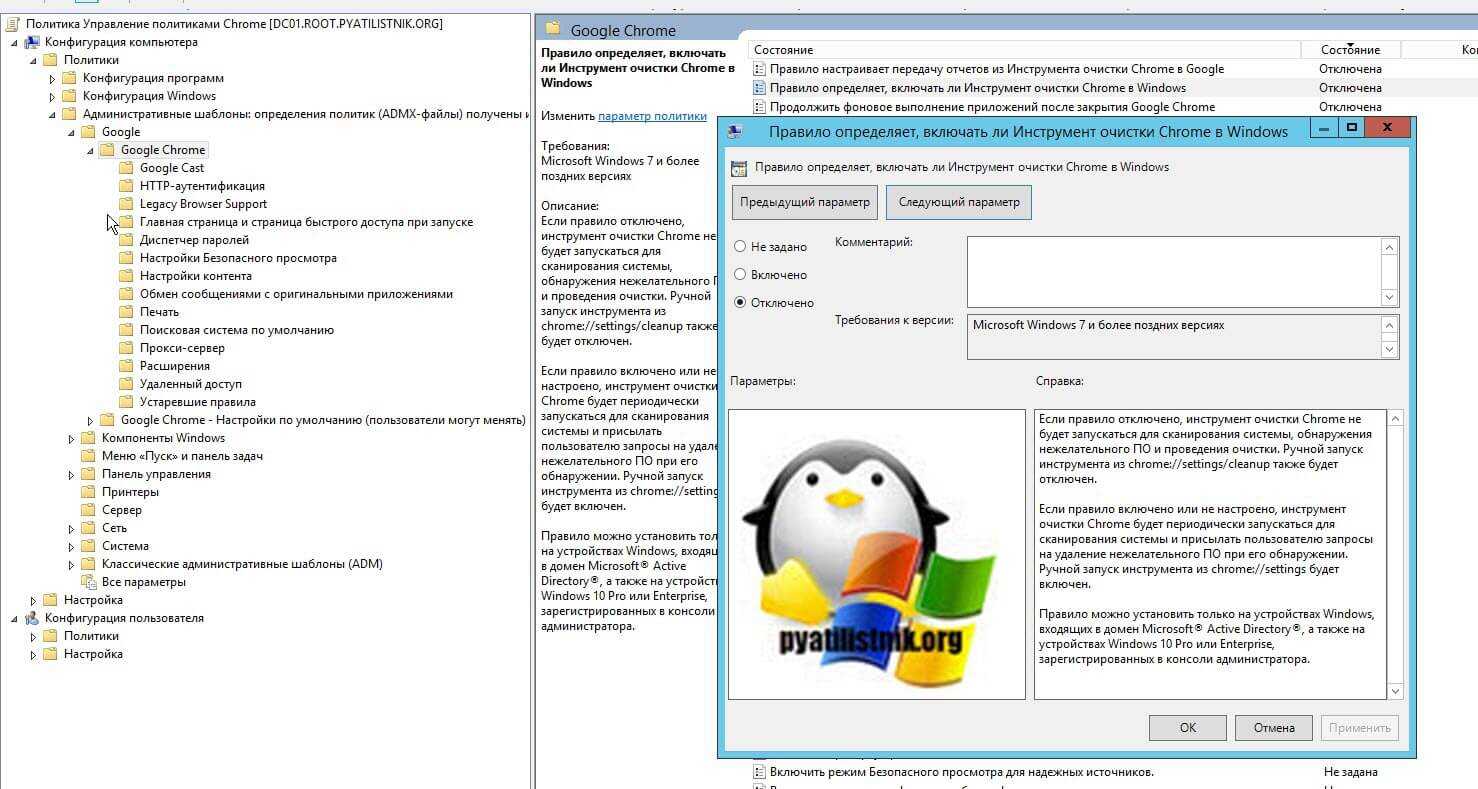This screenshot has width=1478, height=789.
Task: Expand 'Google Chrome - Настройки по умолчанию' node
Action: point(90,420)
